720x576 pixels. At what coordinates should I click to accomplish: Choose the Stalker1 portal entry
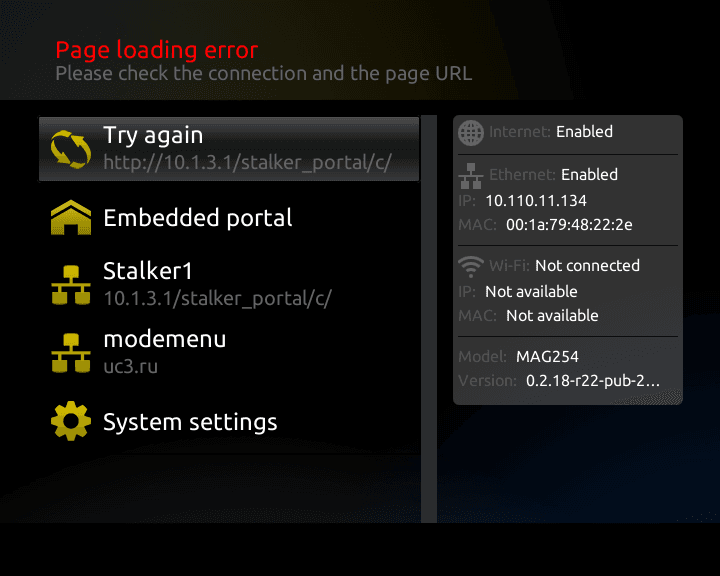click(x=147, y=271)
